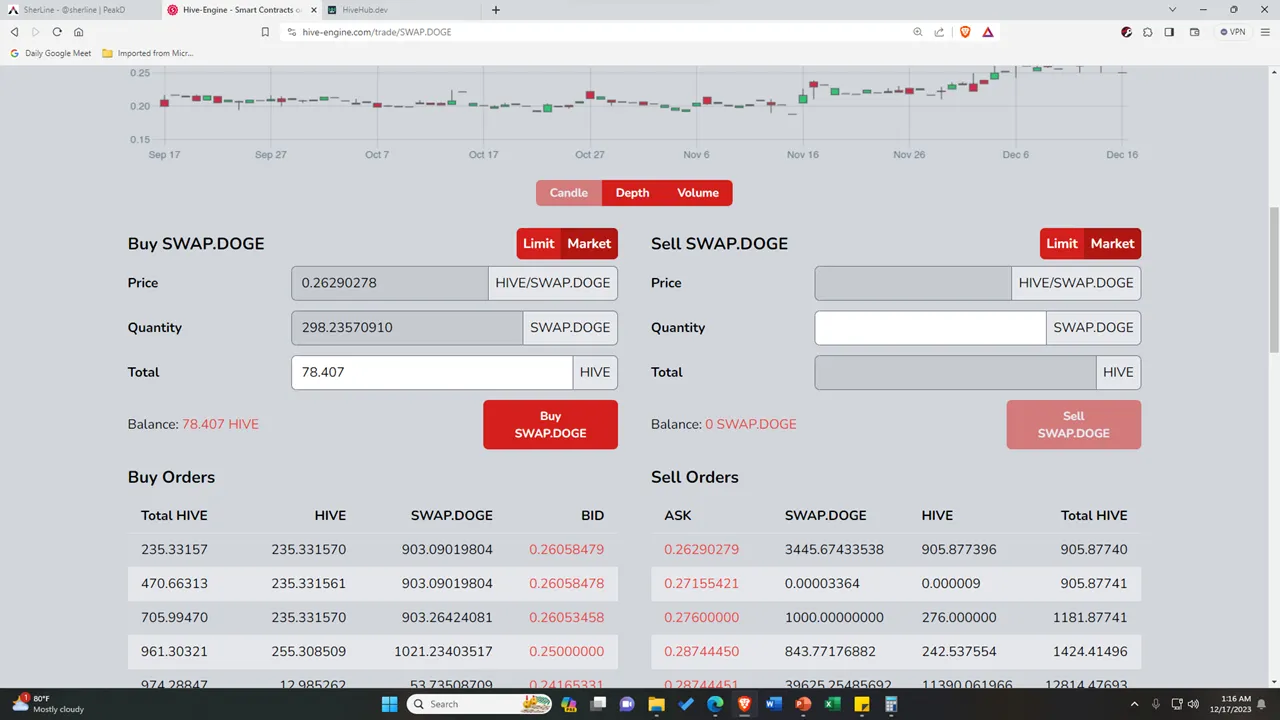Open the zoom magnifier in address bar
The height and width of the screenshot is (720, 1280).
point(918,32)
